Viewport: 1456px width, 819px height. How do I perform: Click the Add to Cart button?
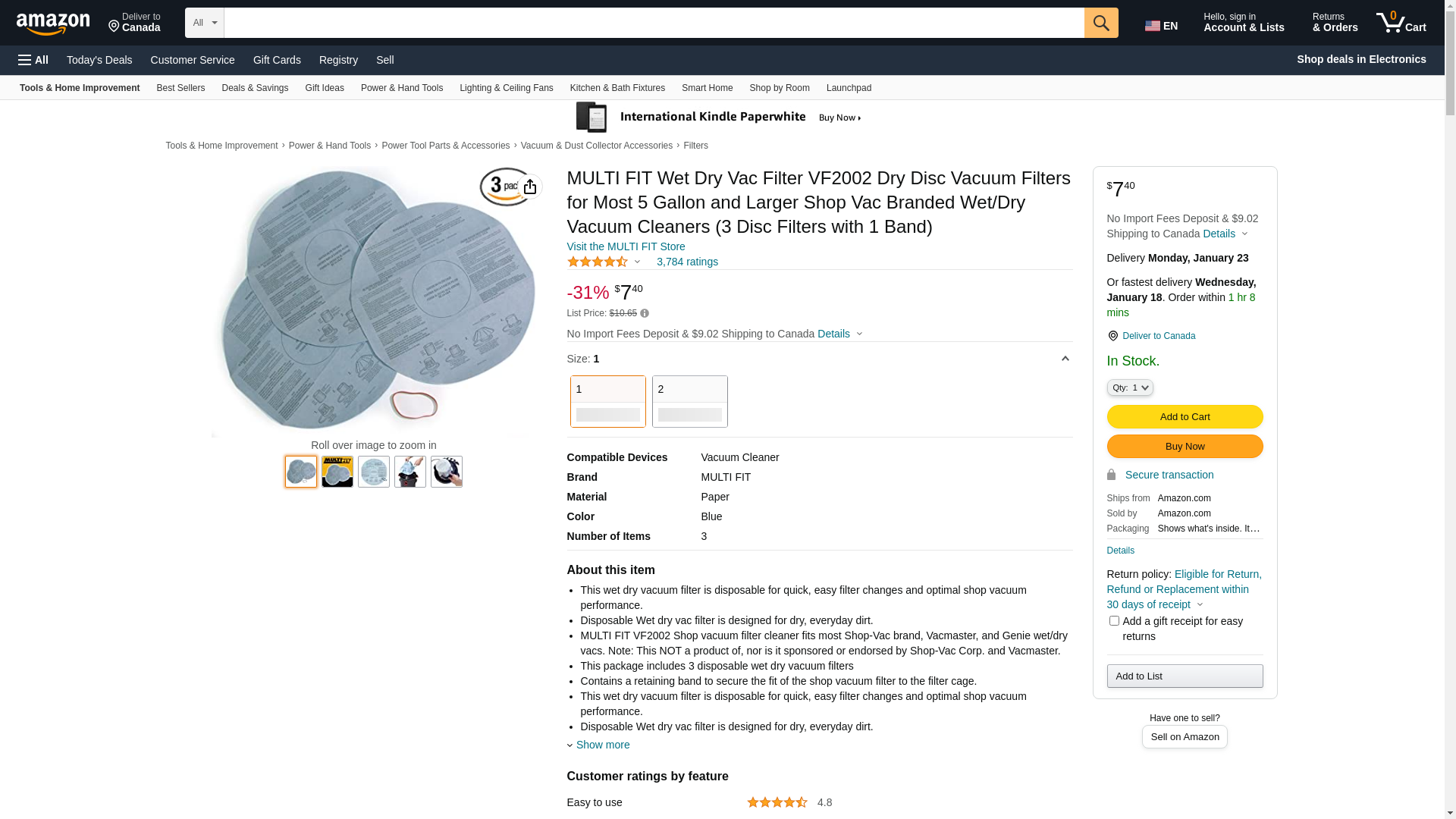click(x=1185, y=416)
